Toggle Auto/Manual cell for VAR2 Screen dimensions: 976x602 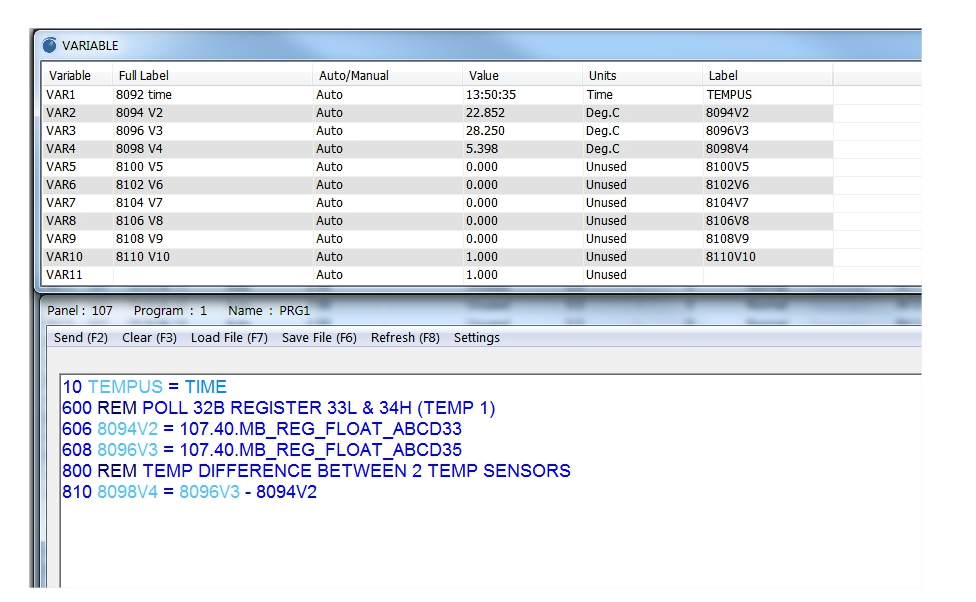(329, 113)
